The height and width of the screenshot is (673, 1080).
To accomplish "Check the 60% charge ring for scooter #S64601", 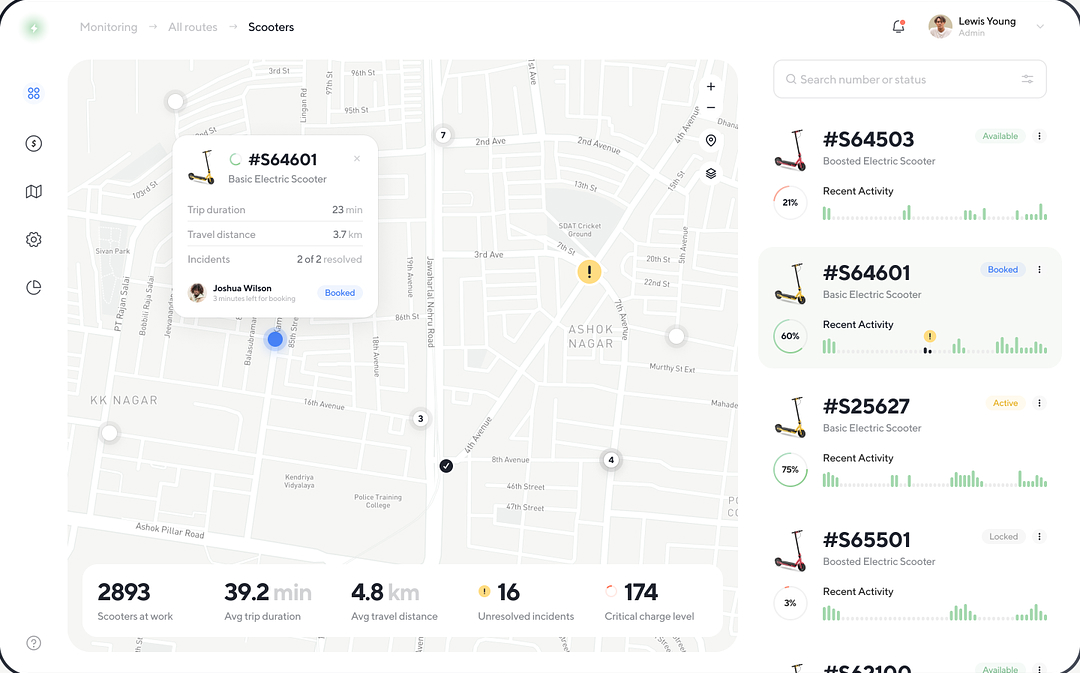I will click(x=790, y=337).
